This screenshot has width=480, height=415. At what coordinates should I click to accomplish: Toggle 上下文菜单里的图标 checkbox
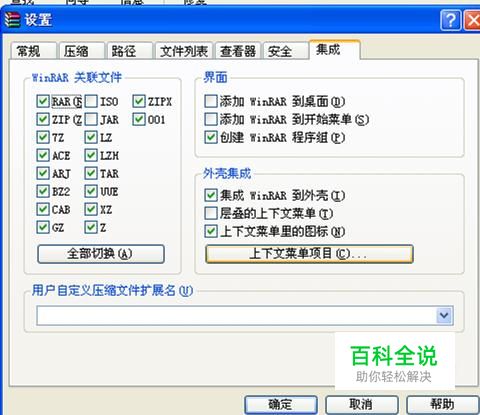(211, 231)
